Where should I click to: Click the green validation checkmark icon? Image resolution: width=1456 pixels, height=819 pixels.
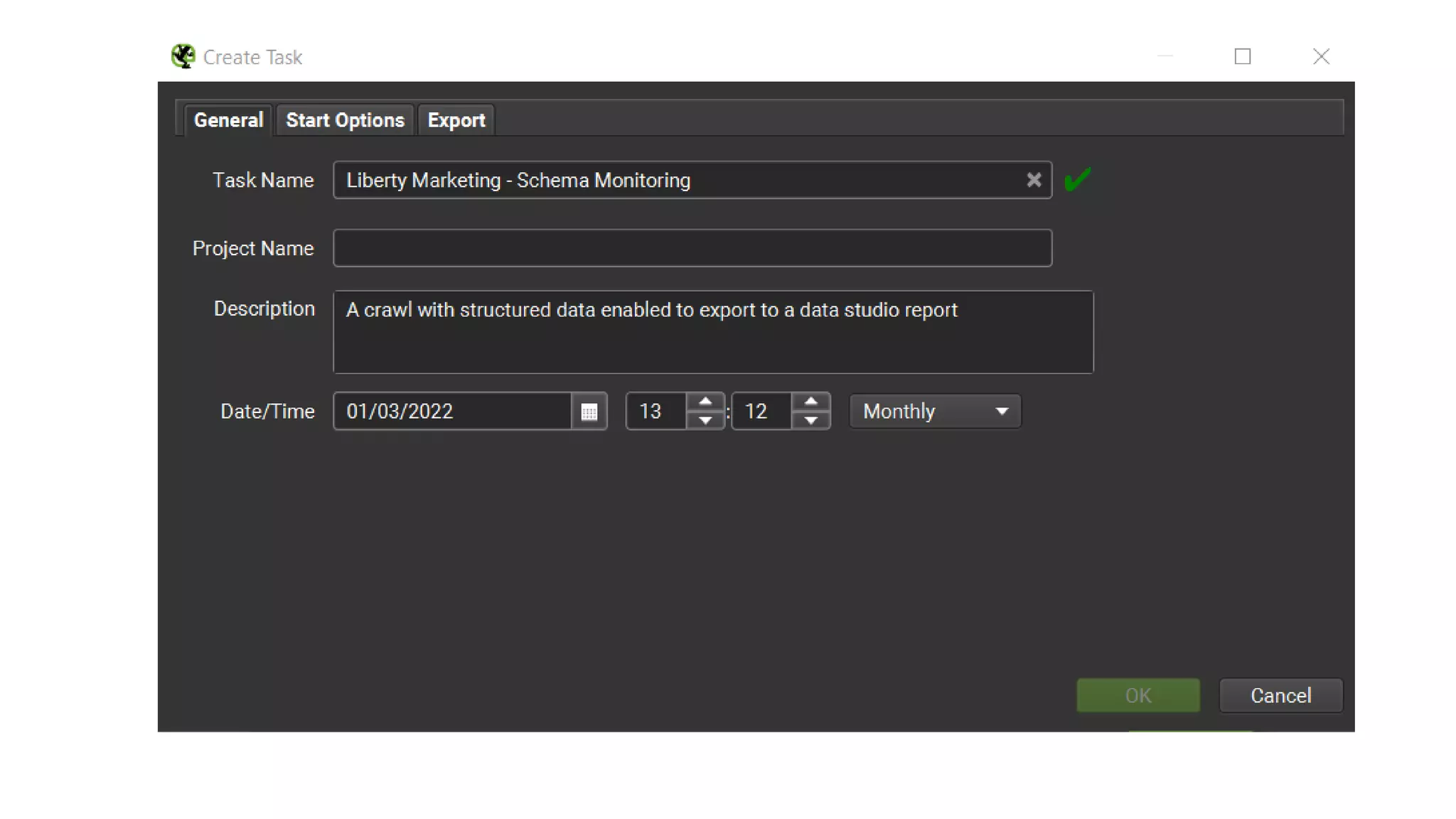point(1077,179)
